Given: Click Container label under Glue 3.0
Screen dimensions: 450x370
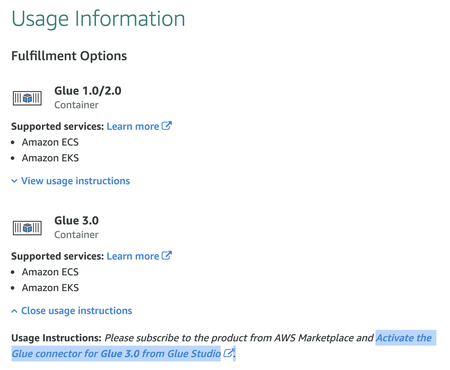Looking at the screenshot, I should click(x=76, y=235).
